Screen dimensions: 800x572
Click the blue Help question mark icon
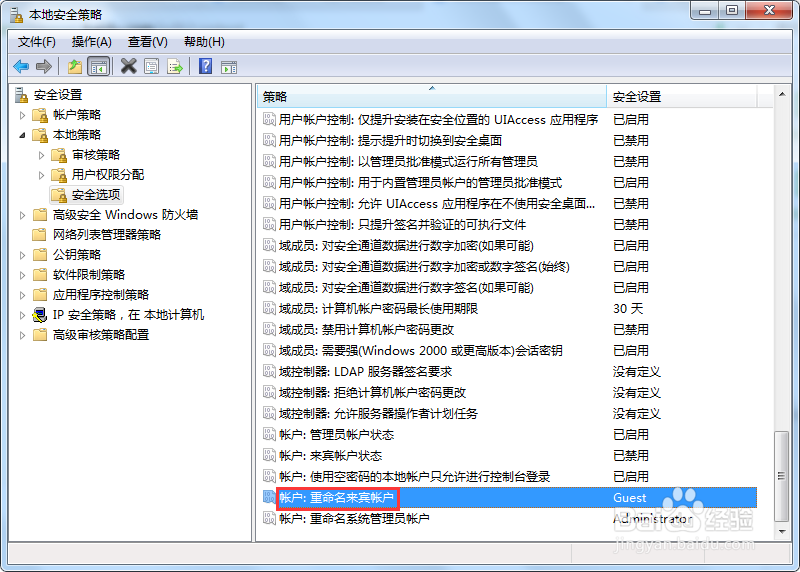coord(205,66)
